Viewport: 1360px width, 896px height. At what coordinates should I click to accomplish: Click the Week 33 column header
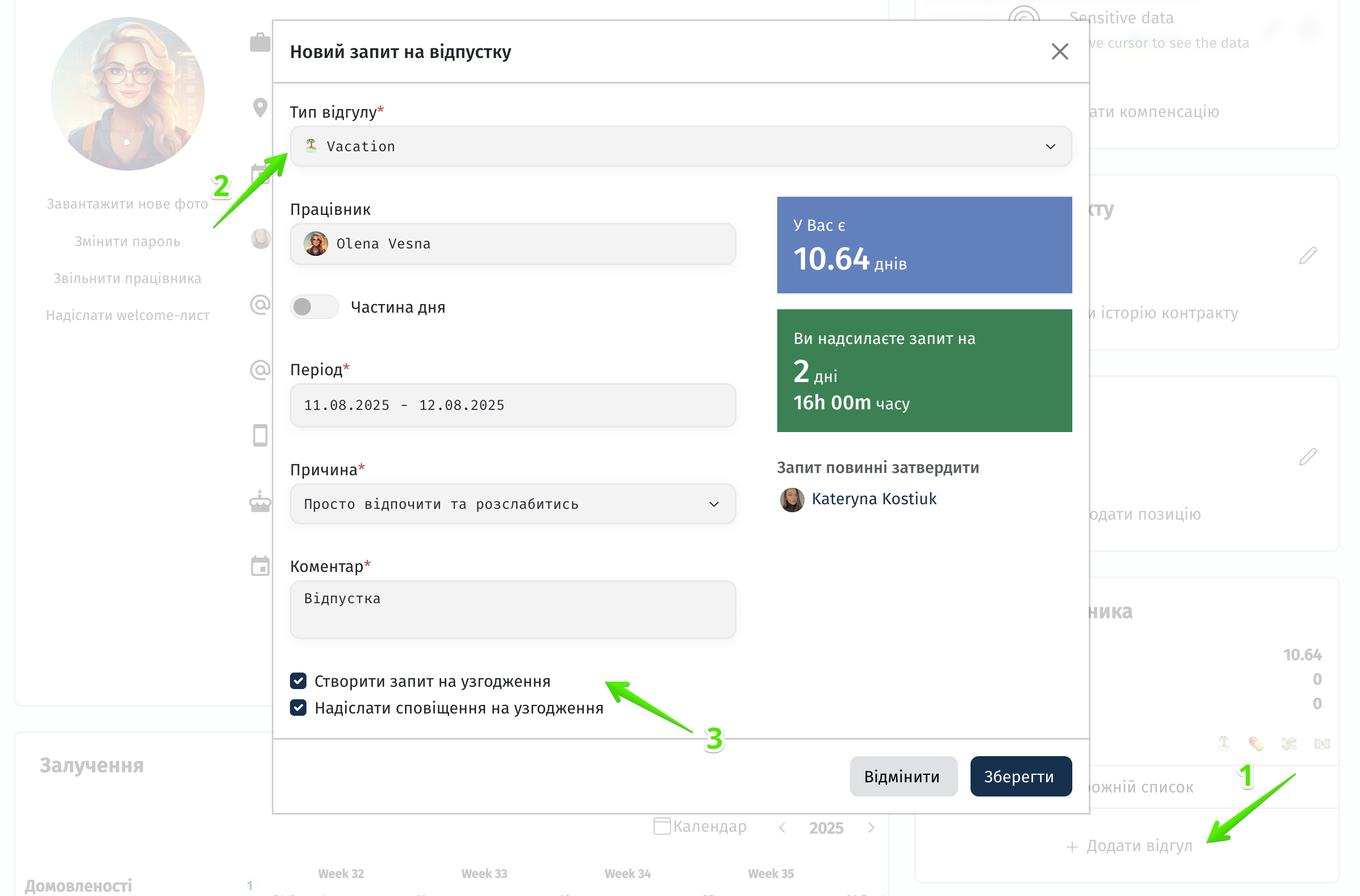click(x=484, y=874)
